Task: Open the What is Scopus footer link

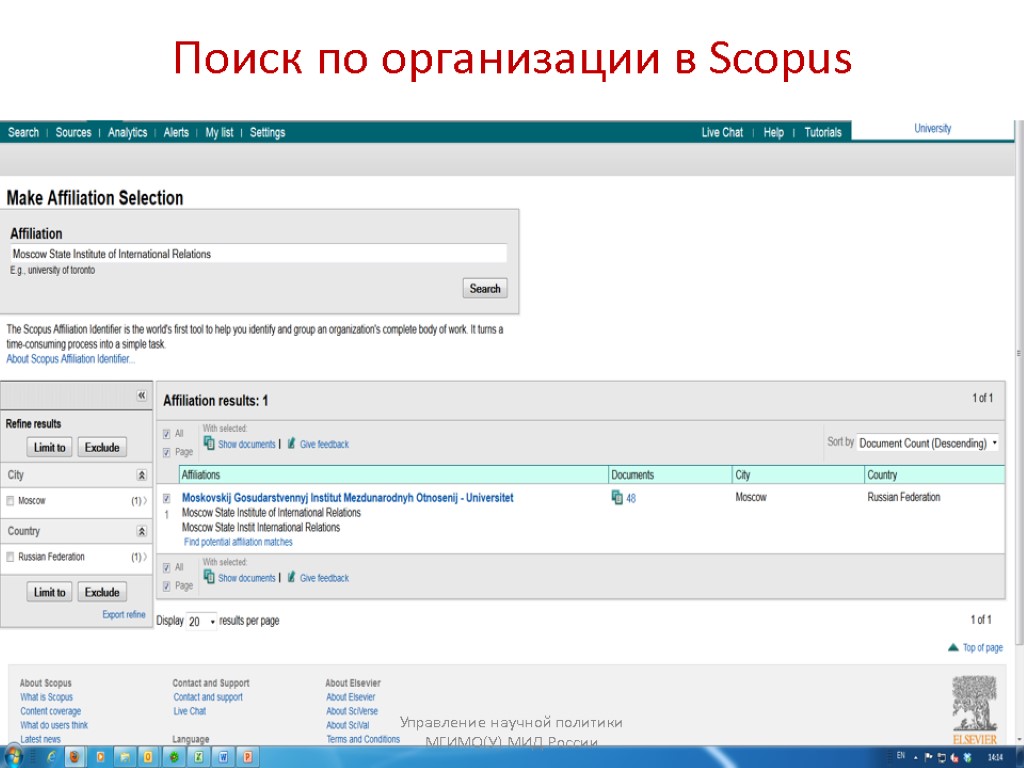Action: point(46,697)
